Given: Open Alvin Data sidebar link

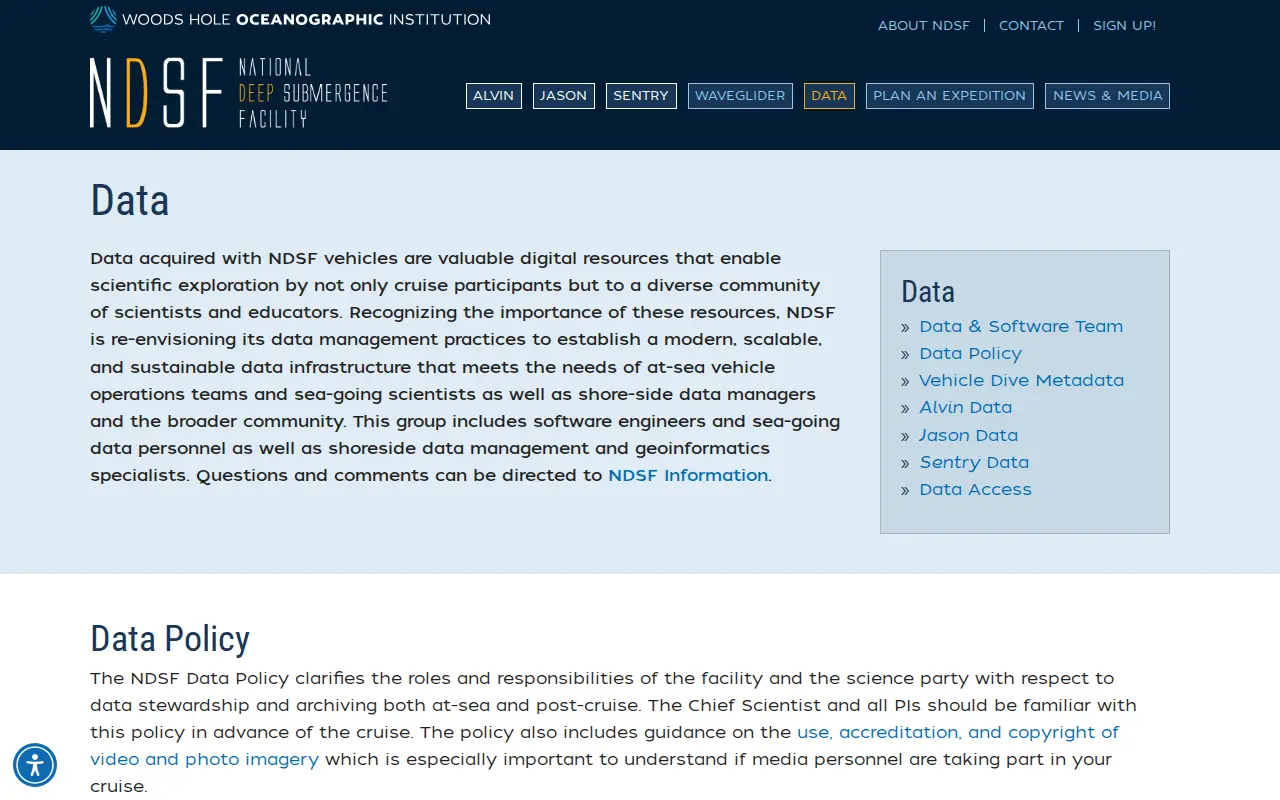Looking at the screenshot, I should pyautogui.click(x=965, y=407).
